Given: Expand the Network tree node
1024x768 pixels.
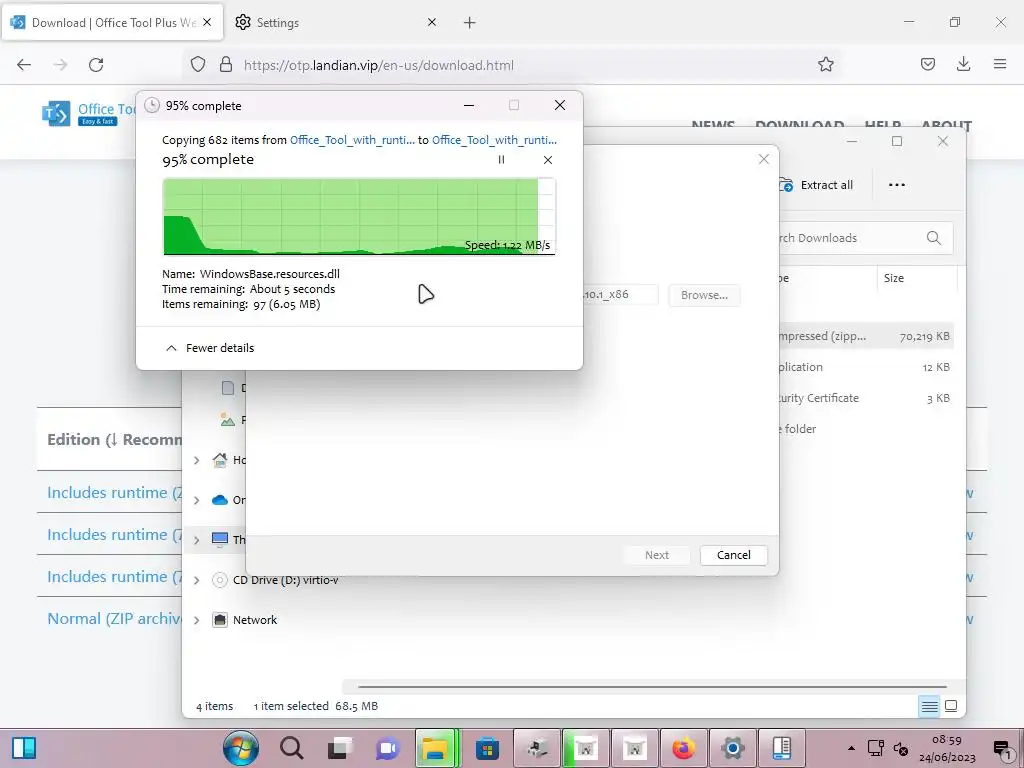Looking at the screenshot, I should click(197, 620).
